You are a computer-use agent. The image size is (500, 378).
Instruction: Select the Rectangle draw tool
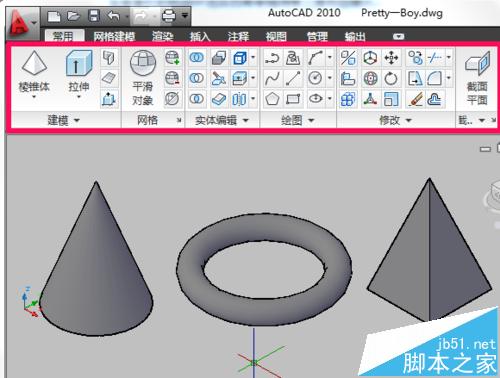[x=293, y=99]
